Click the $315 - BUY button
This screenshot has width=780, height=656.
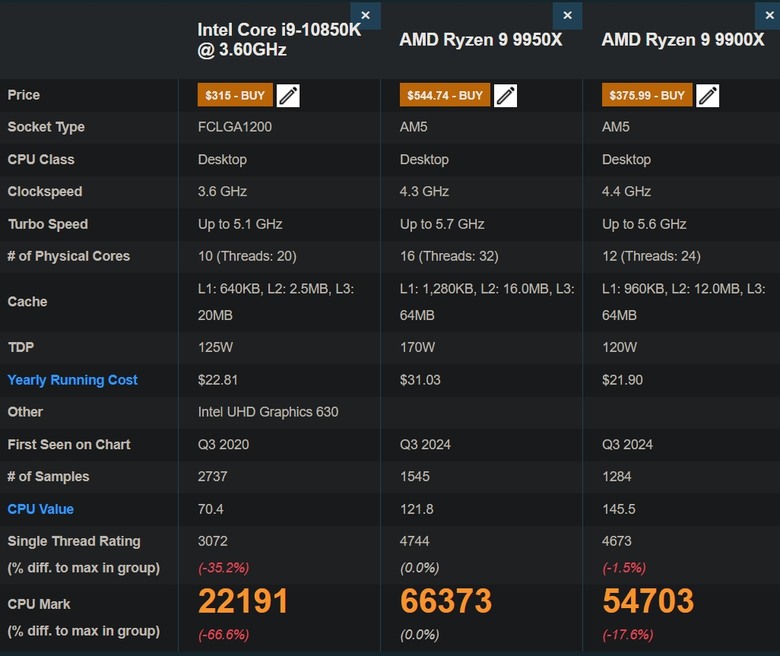pos(235,95)
